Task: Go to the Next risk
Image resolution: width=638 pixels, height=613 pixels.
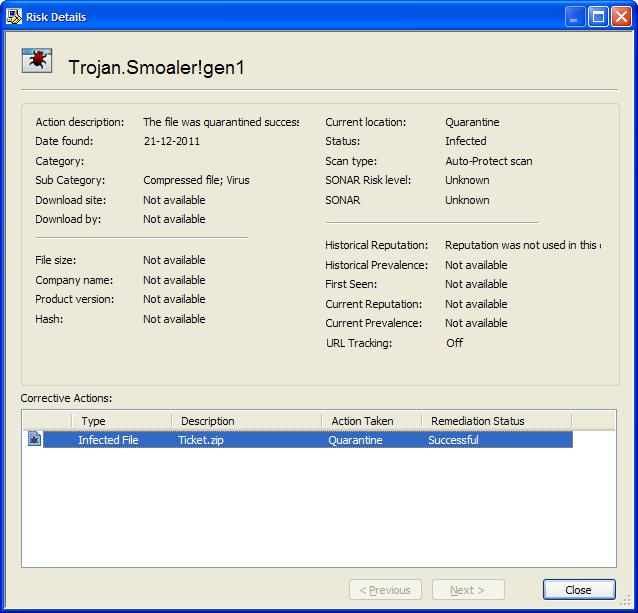Action: pos(468,590)
